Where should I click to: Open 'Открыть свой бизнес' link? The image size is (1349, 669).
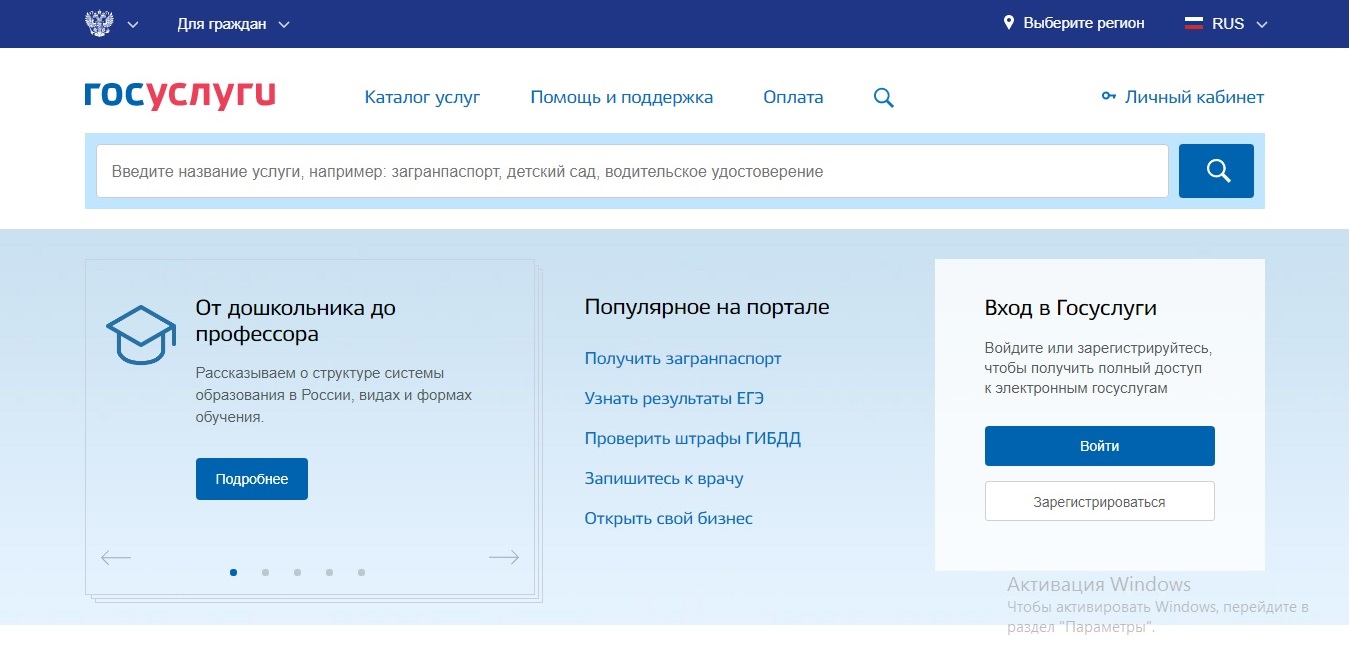point(669,518)
